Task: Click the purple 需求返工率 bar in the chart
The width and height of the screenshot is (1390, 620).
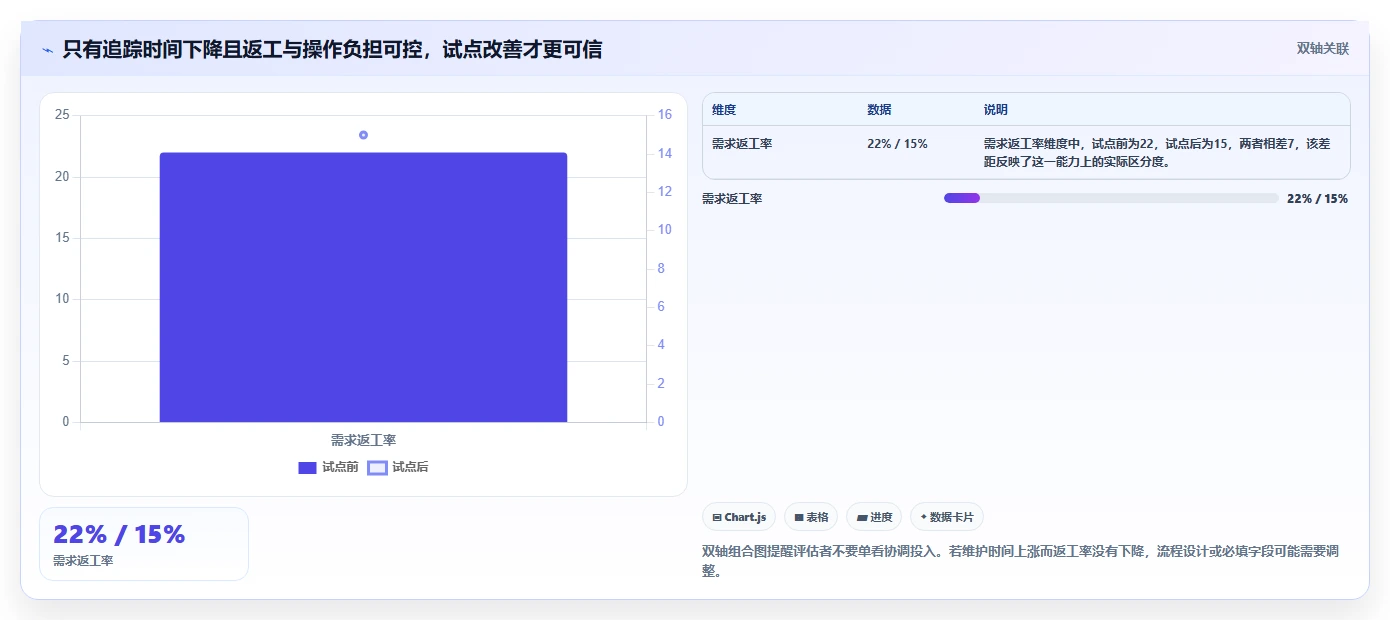Action: tap(363, 287)
